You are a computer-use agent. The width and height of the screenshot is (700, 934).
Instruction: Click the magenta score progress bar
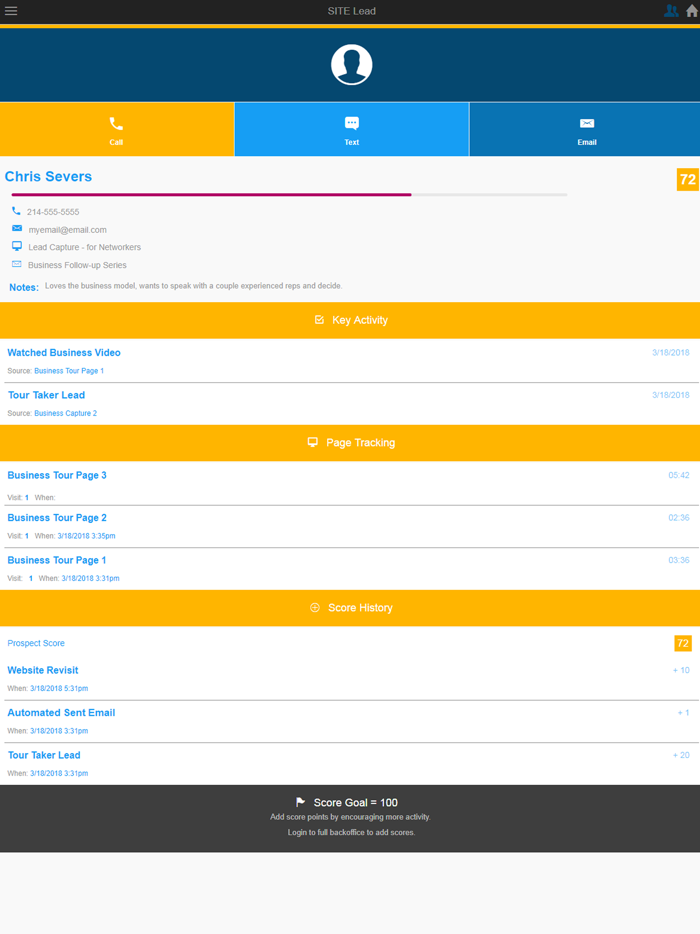click(x=211, y=194)
